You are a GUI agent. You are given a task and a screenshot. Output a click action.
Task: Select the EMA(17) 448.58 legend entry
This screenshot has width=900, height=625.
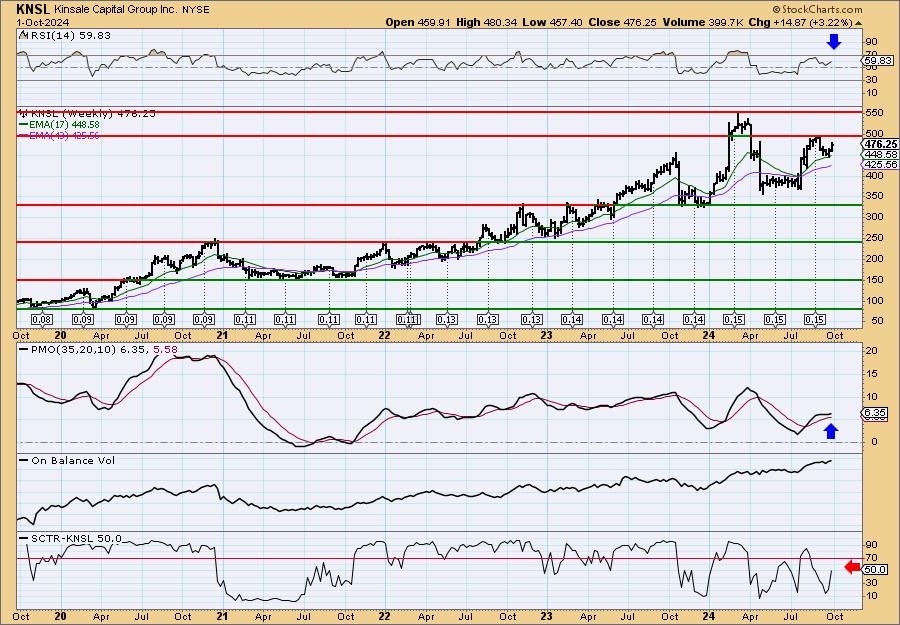(x=59, y=125)
